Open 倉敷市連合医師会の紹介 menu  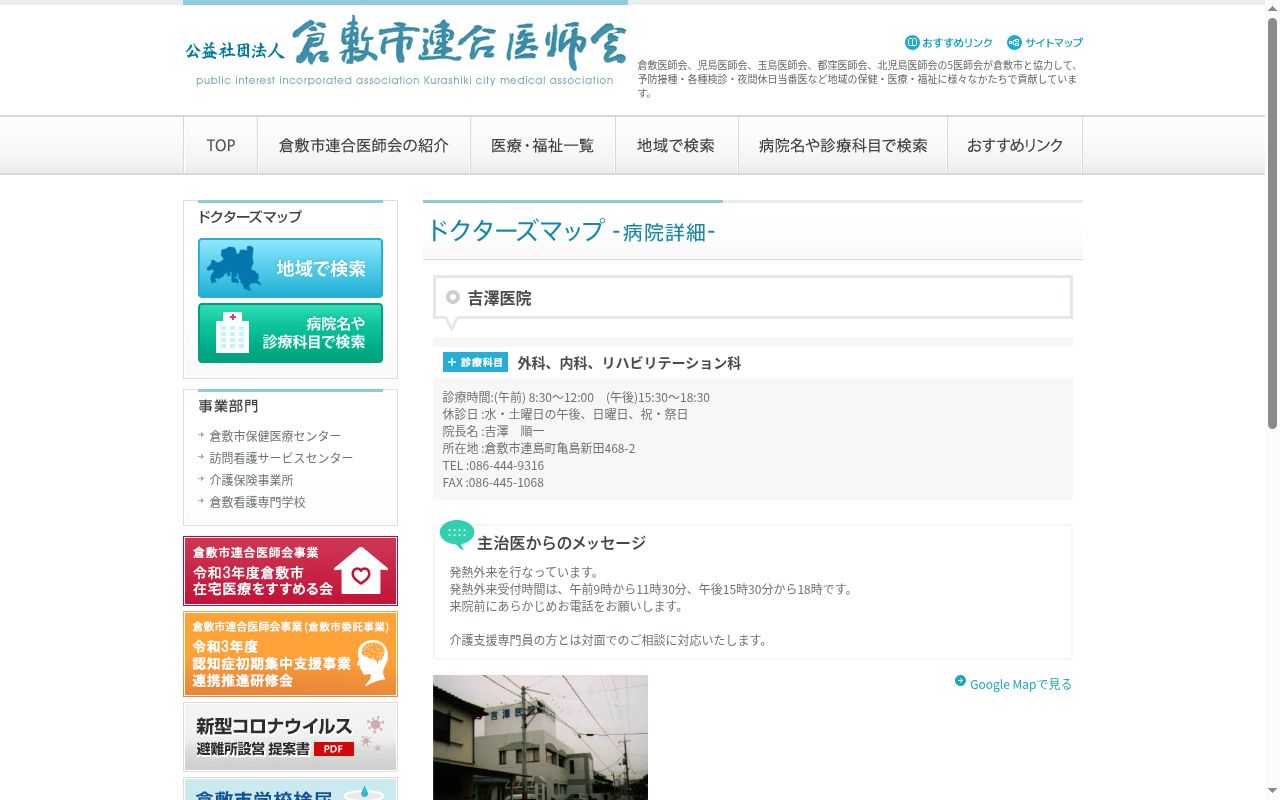pos(364,145)
